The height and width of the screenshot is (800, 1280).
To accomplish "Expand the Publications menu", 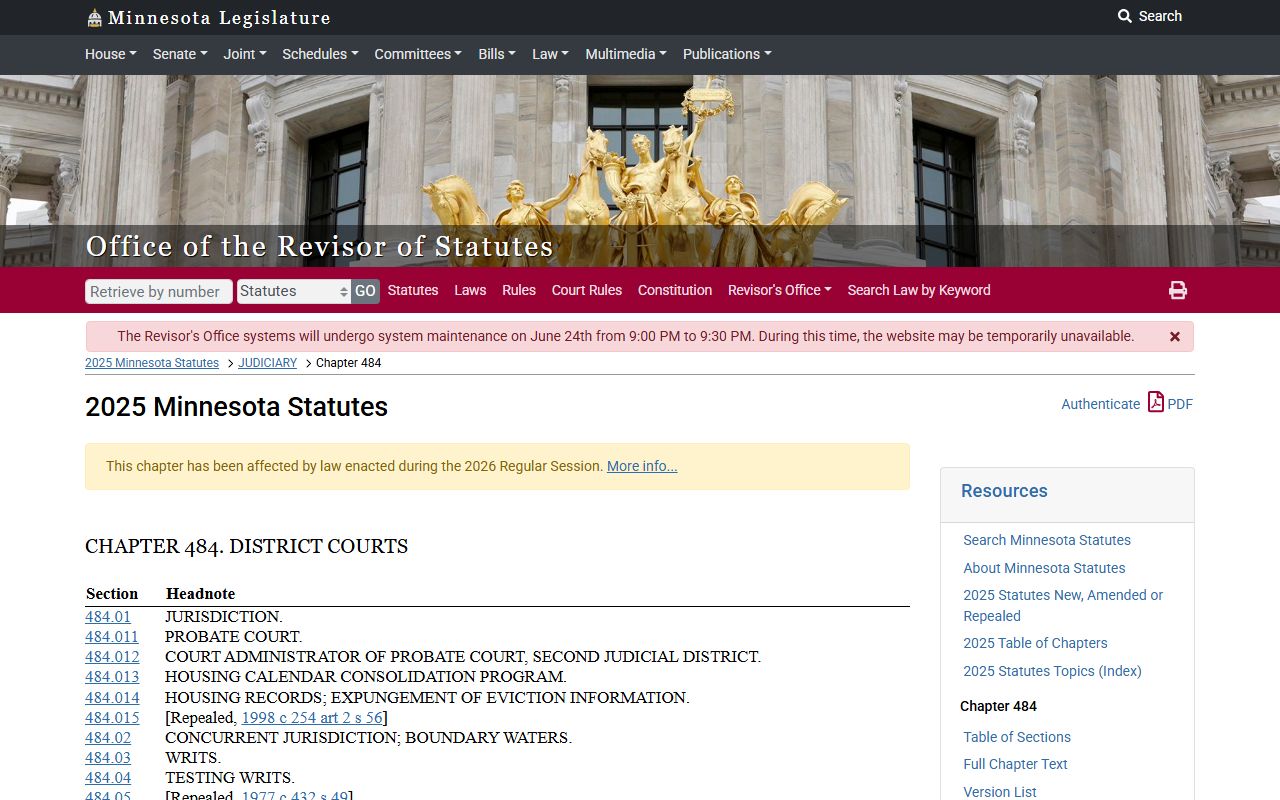I will point(727,54).
